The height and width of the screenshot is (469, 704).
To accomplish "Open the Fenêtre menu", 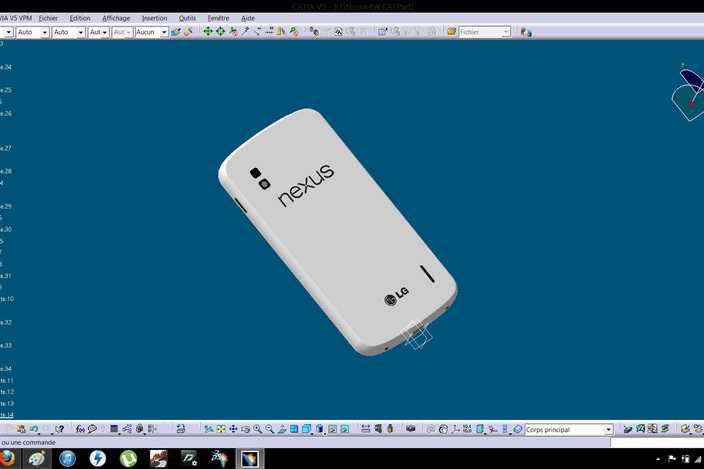I will (218, 18).
